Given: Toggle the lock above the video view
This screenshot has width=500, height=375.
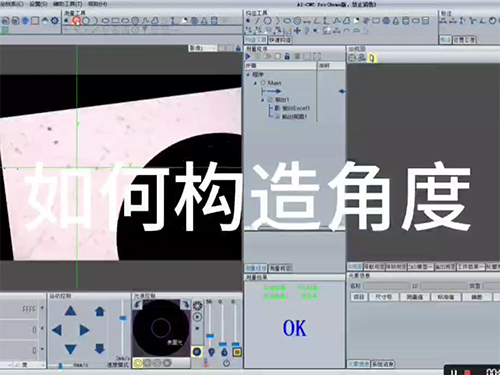Looking at the screenshot, I should tap(238, 48).
